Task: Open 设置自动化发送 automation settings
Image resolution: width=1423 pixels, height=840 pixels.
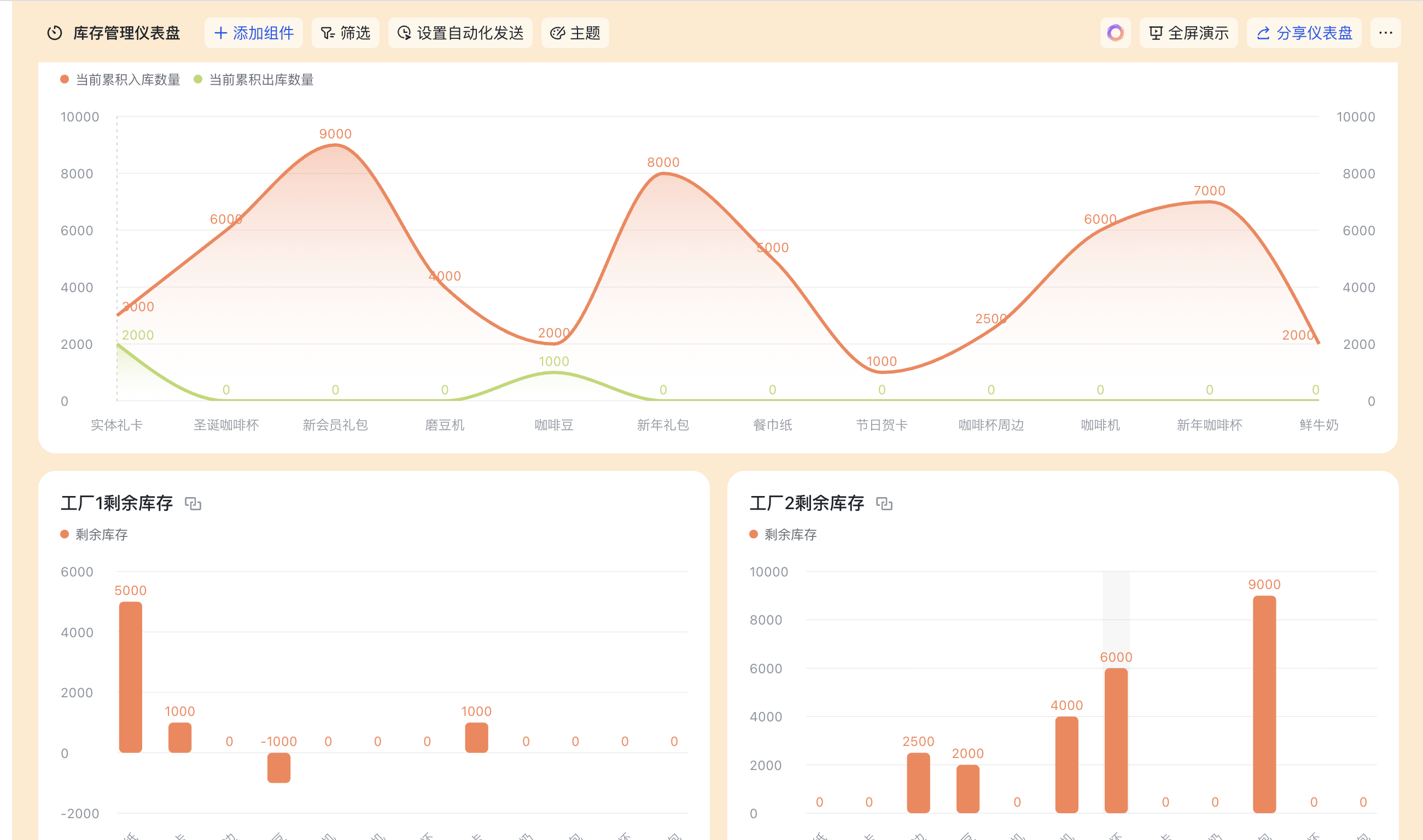Action: coord(460,33)
